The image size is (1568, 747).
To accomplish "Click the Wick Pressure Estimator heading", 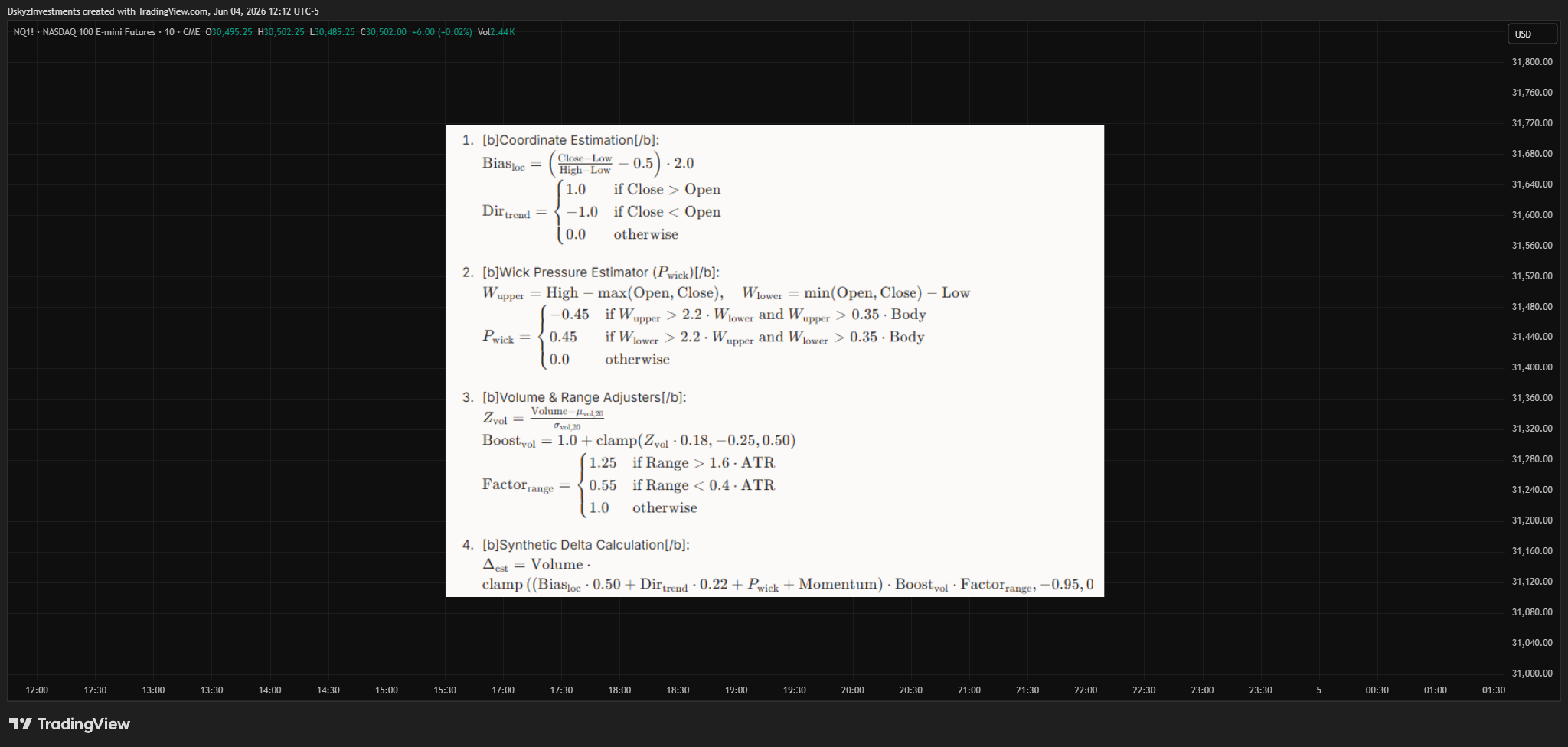I will [601, 272].
